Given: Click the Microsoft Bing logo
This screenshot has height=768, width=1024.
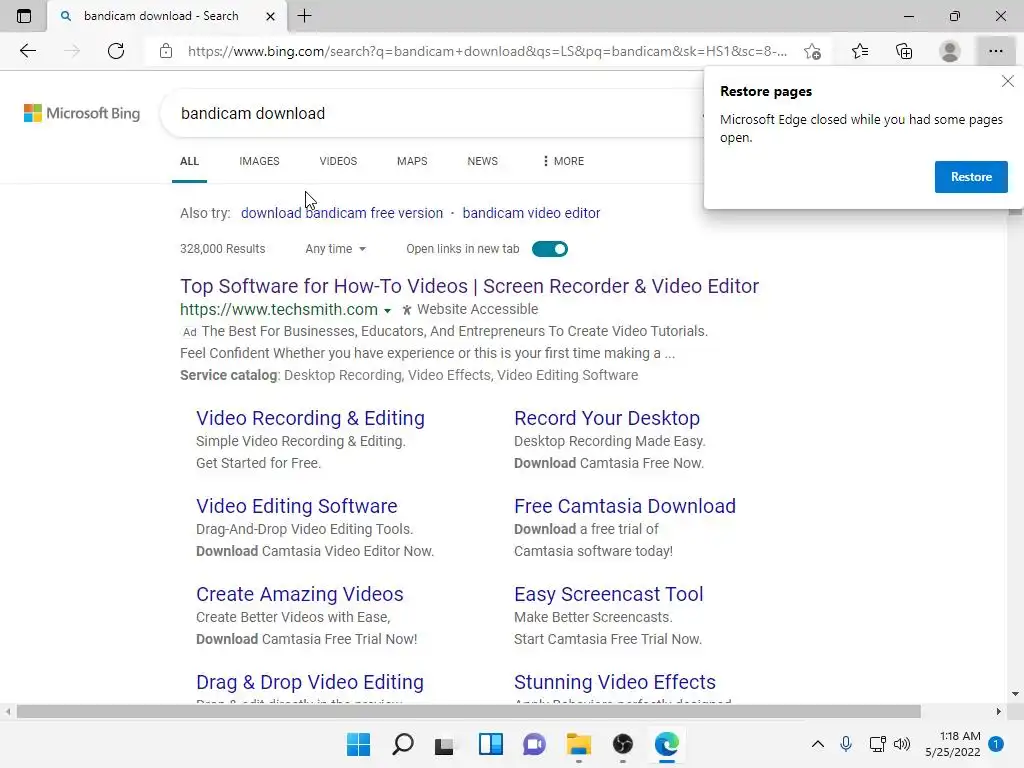Looking at the screenshot, I should coord(82,113).
